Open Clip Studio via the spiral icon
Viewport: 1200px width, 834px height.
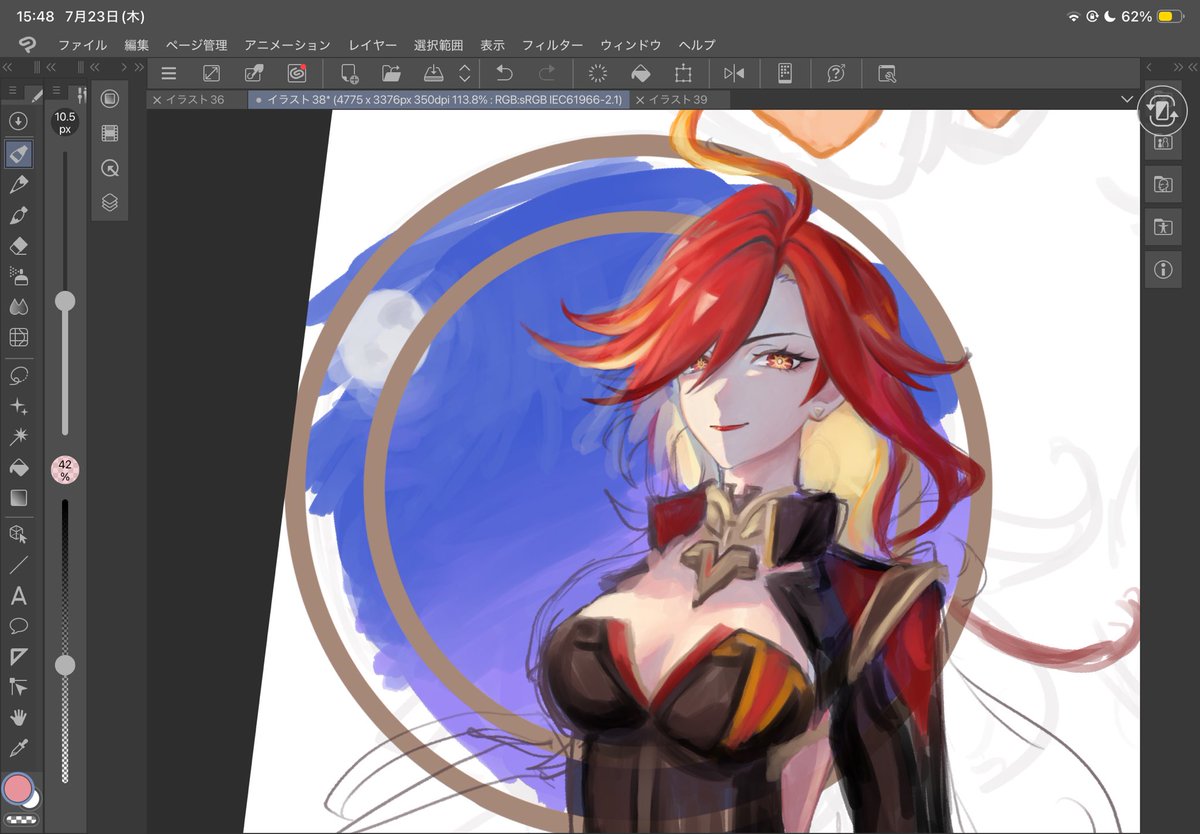click(x=297, y=73)
